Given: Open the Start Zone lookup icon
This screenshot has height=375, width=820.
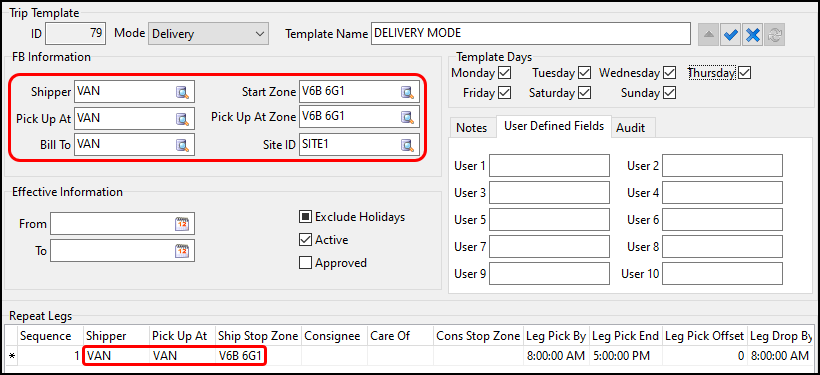Looking at the screenshot, I should pos(407,92).
